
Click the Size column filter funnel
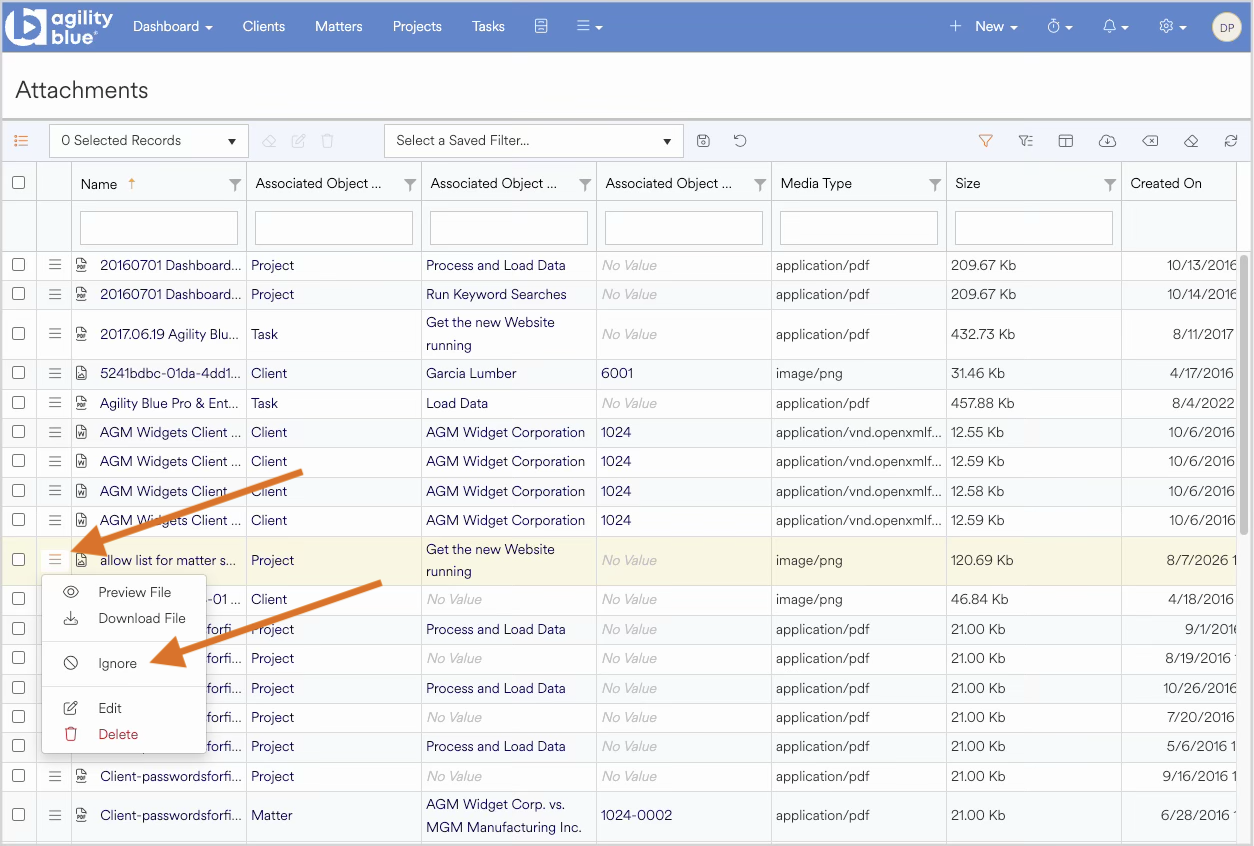1110,184
